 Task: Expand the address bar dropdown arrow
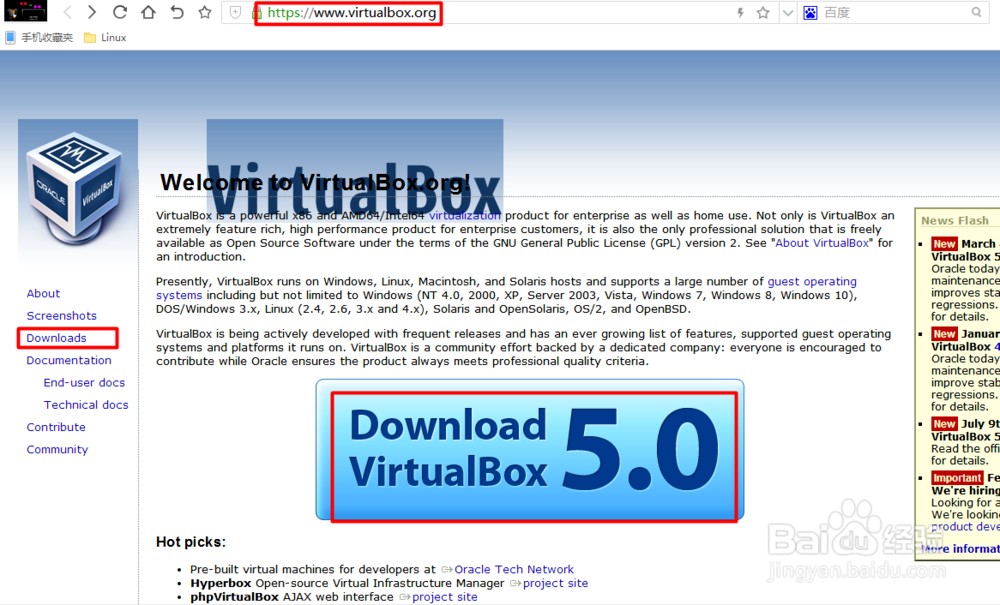[788, 12]
